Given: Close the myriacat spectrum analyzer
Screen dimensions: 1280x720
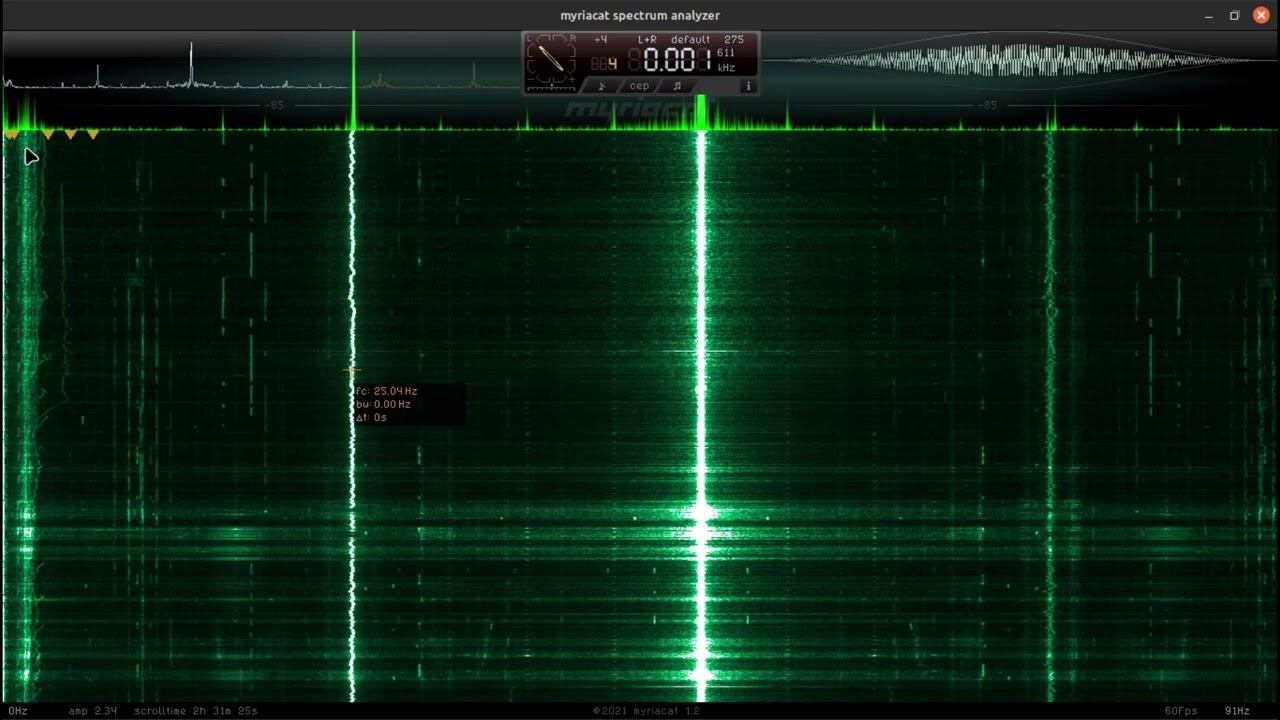Looking at the screenshot, I should [1261, 15].
